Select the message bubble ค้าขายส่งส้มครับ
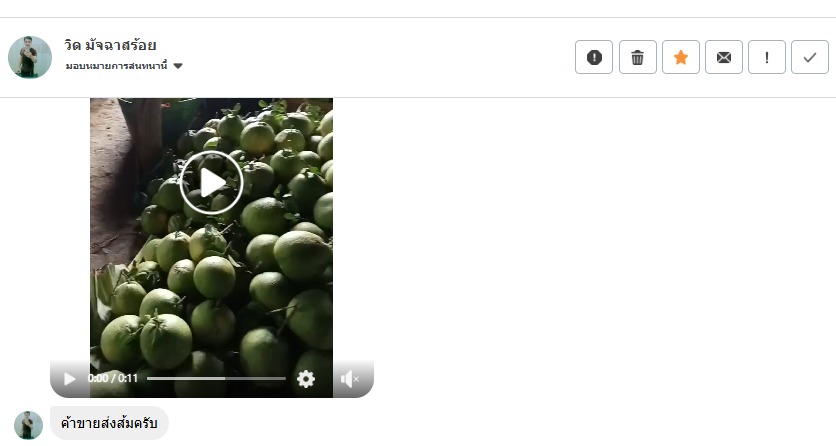 pyautogui.click(x=109, y=423)
